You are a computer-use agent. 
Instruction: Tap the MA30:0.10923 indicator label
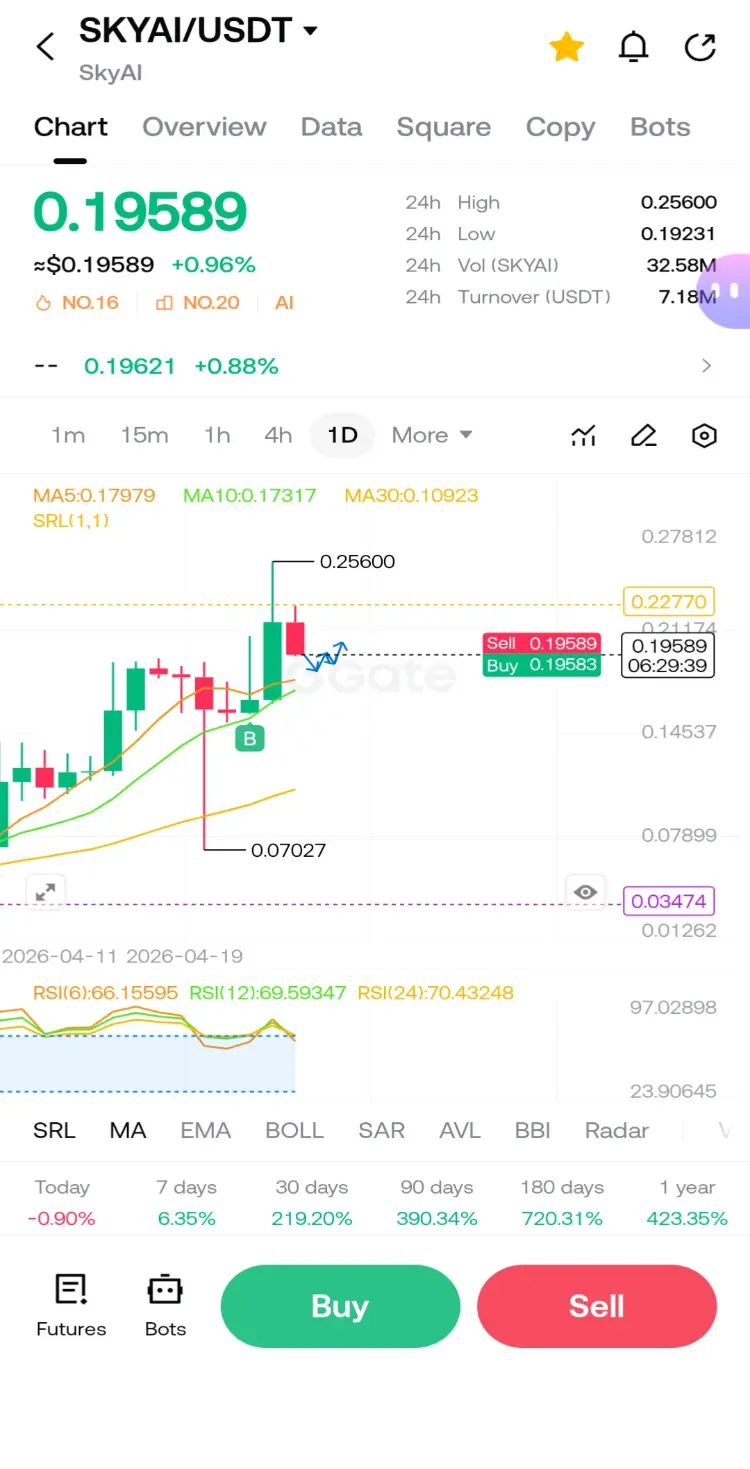[x=411, y=495]
